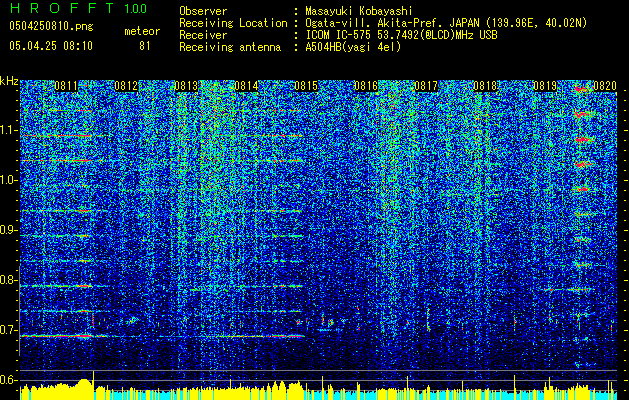The height and width of the screenshot is (400, 629).
Task: Click the kHz axis unit label
Action: [x=9, y=81]
